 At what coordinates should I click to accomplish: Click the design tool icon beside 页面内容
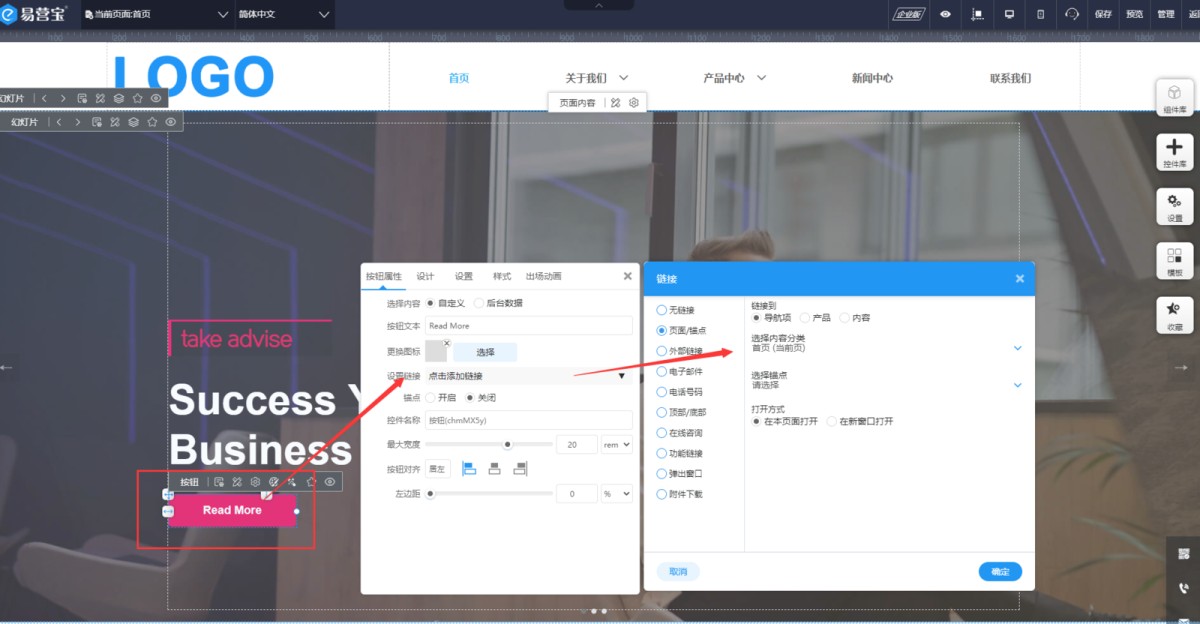tap(616, 102)
